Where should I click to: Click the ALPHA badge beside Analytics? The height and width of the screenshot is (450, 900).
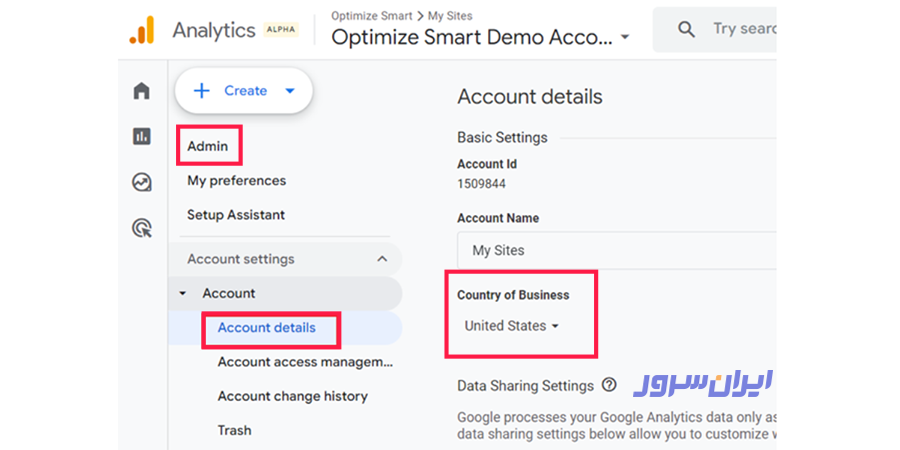281,30
